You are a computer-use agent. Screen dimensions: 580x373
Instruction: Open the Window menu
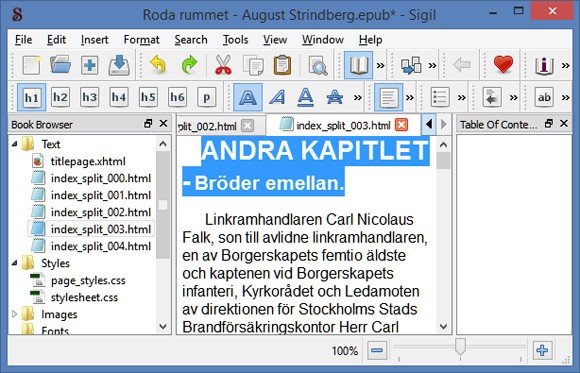coord(323,40)
